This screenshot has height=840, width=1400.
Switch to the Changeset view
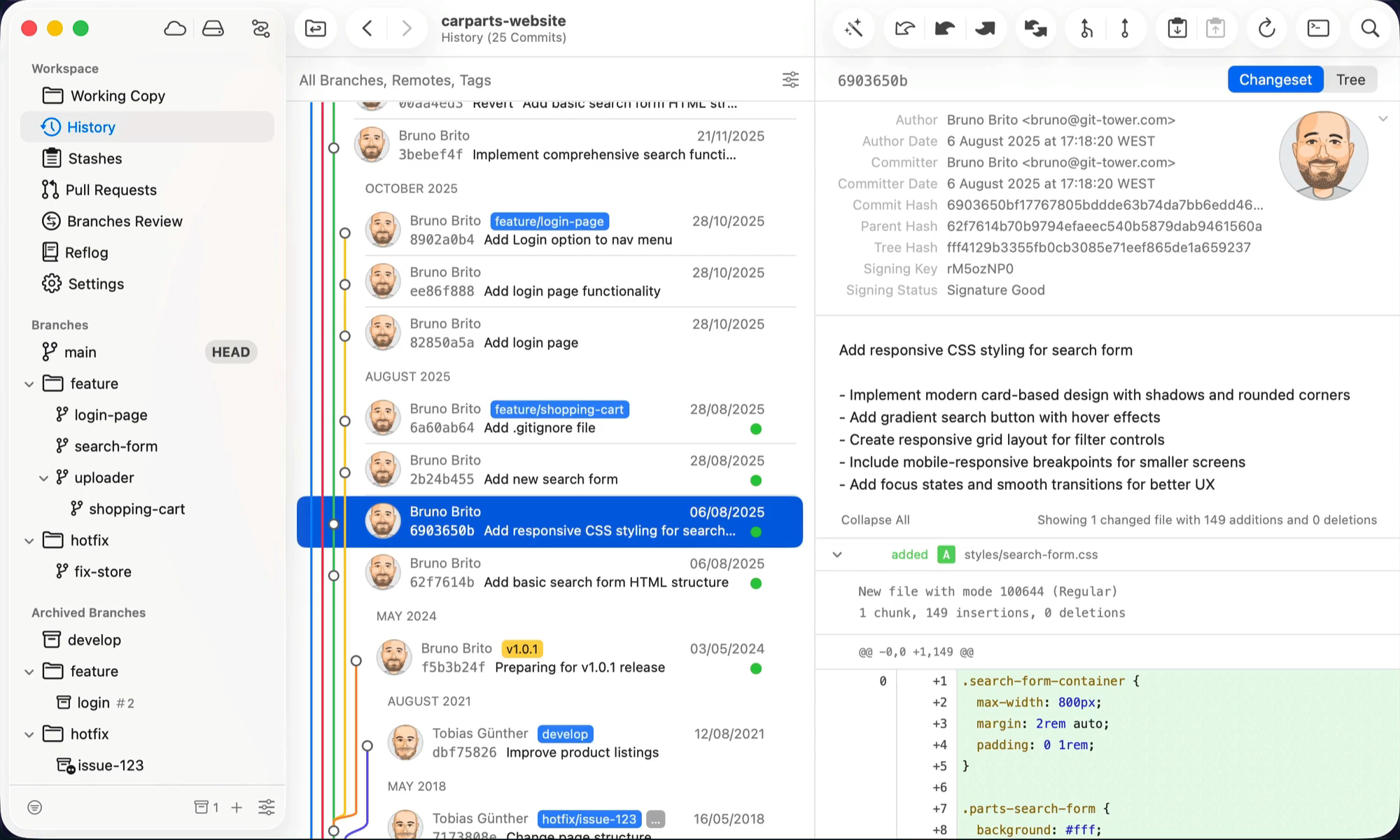click(1275, 80)
